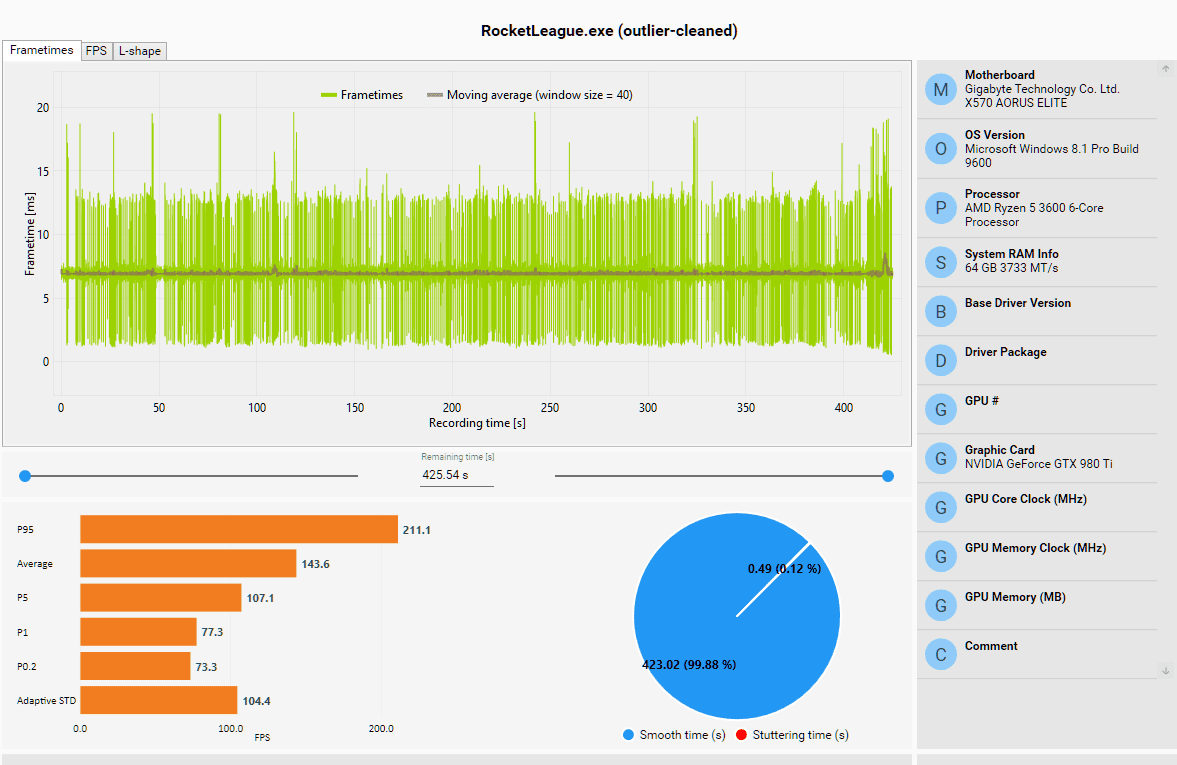Open the Frametimes tab
1177x765 pixels.
tap(42, 50)
